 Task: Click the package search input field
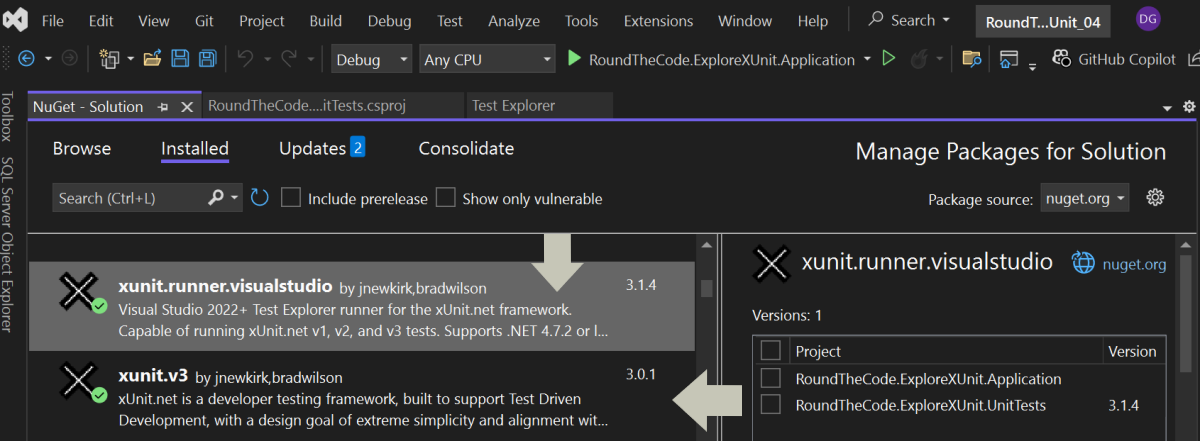[x=130, y=198]
